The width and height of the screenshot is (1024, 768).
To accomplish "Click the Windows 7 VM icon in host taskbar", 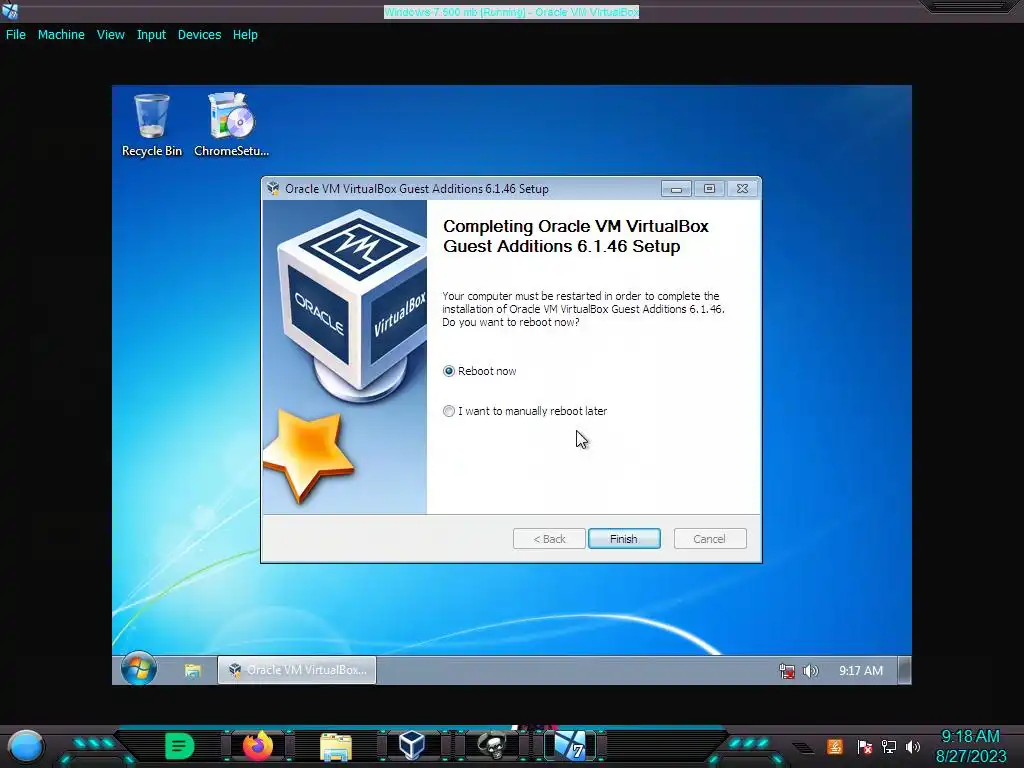I will tap(570, 746).
